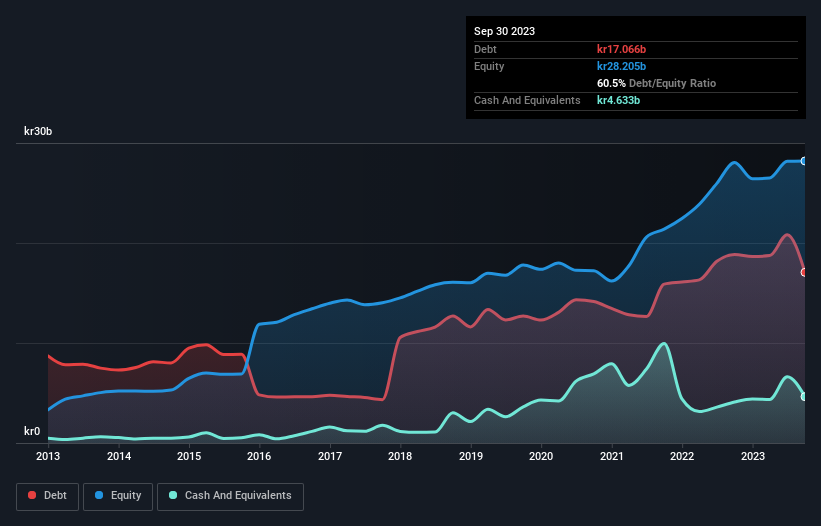The width and height of the screenshot is (821, 526).
Task: Select the 2019 x-axis label
Action: [x=471, y=456]
